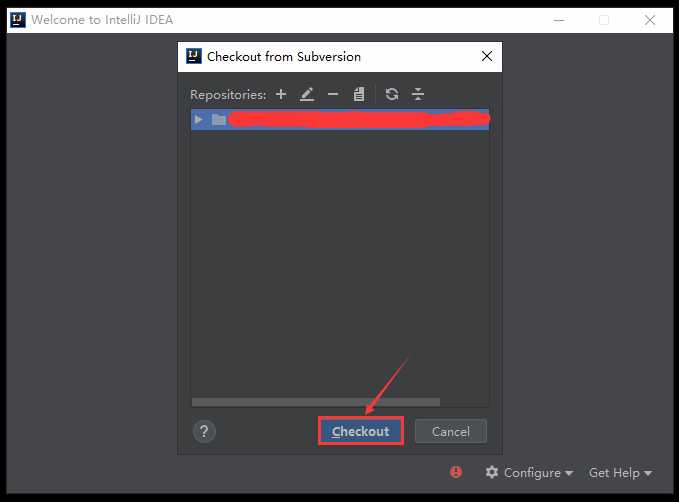Open help with the question mark button
Viewport: 679px width, 502px height.
tap(204, 431)
